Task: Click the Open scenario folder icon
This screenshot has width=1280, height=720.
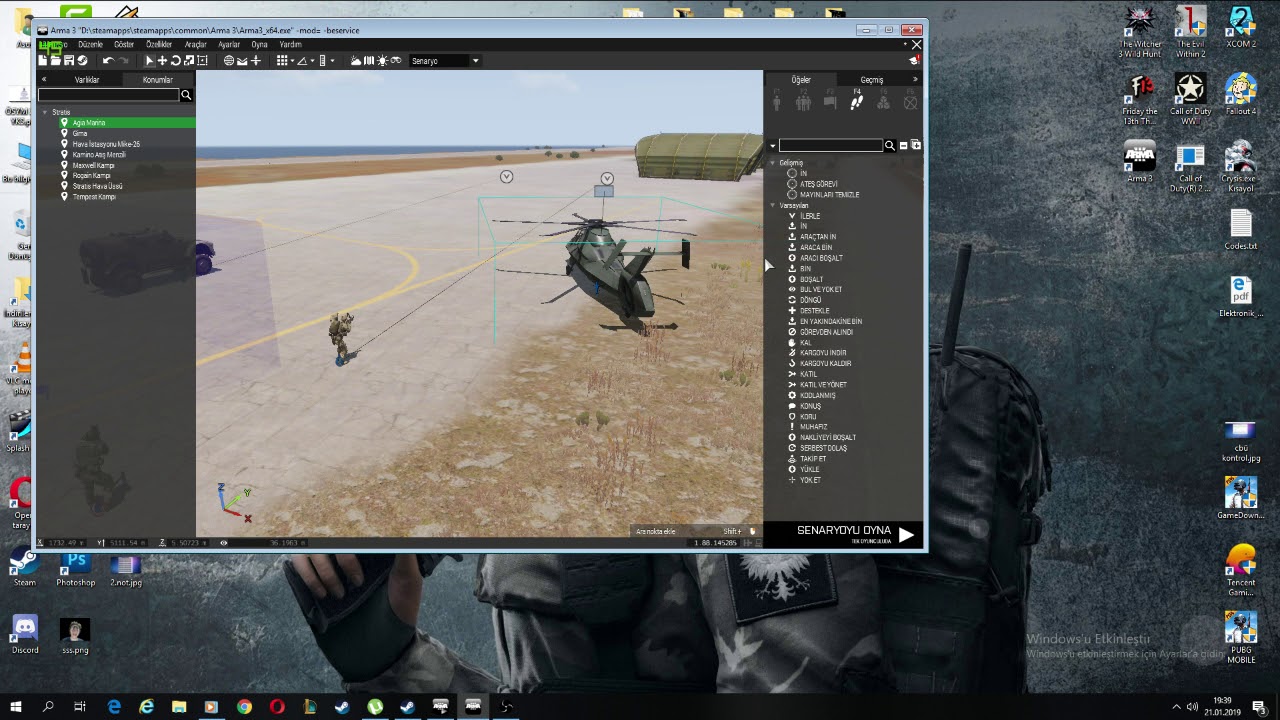Action: point(56,61)
